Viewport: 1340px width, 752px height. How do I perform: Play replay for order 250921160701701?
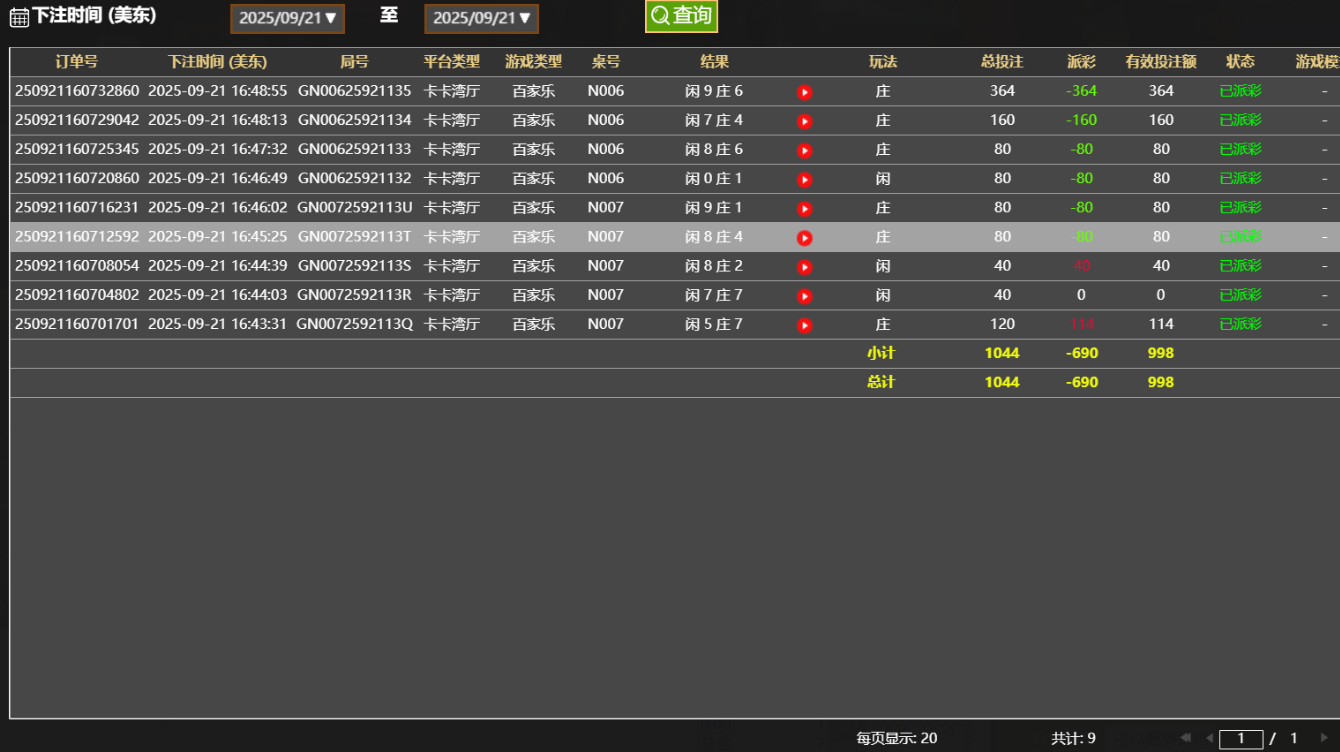tap(804, 325)
